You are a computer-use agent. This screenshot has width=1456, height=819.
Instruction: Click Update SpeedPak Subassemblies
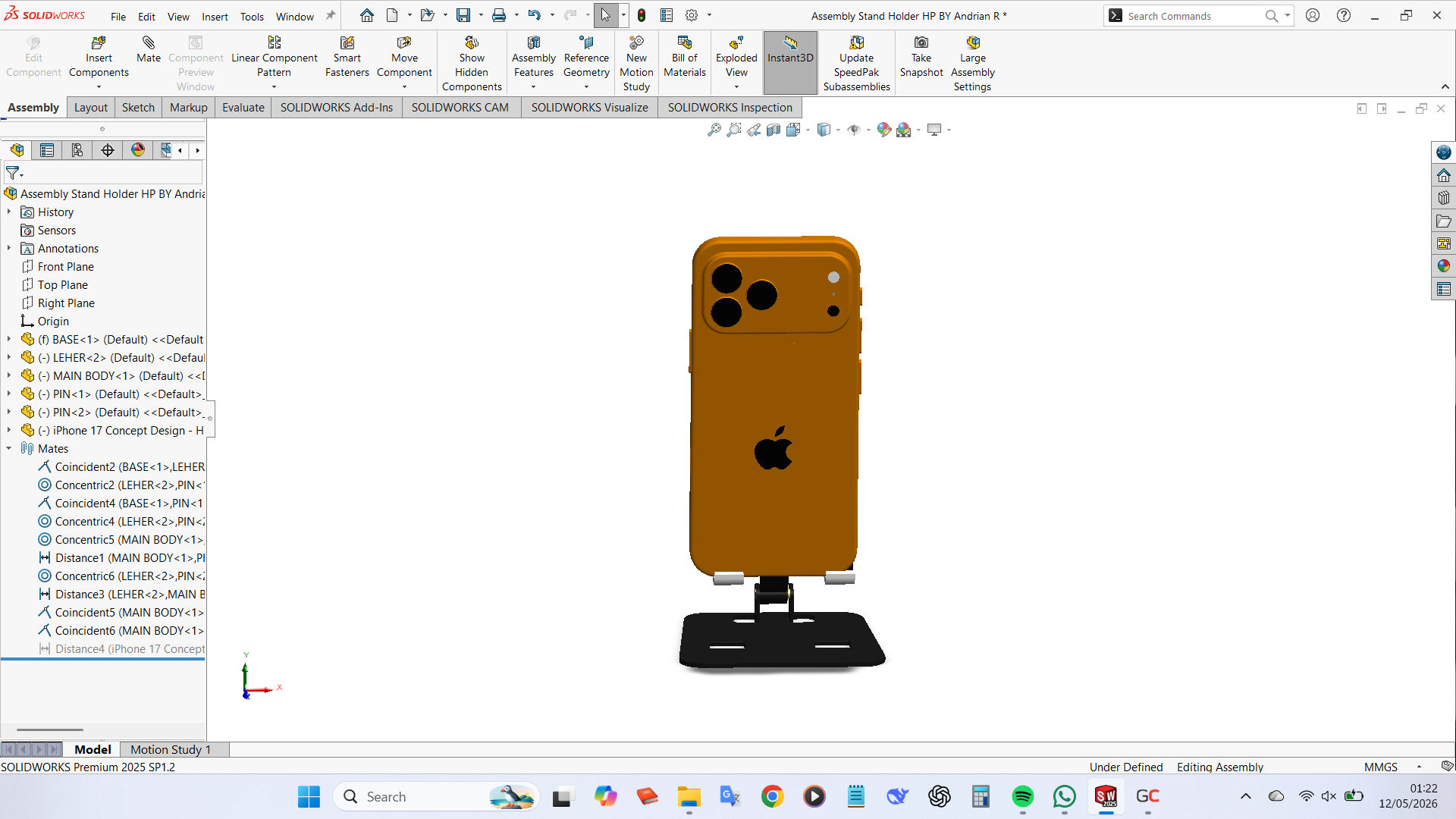[x=857, y=64]
